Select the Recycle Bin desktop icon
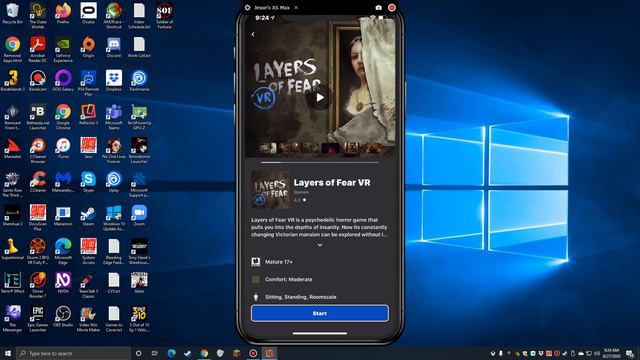 (12, 14)
